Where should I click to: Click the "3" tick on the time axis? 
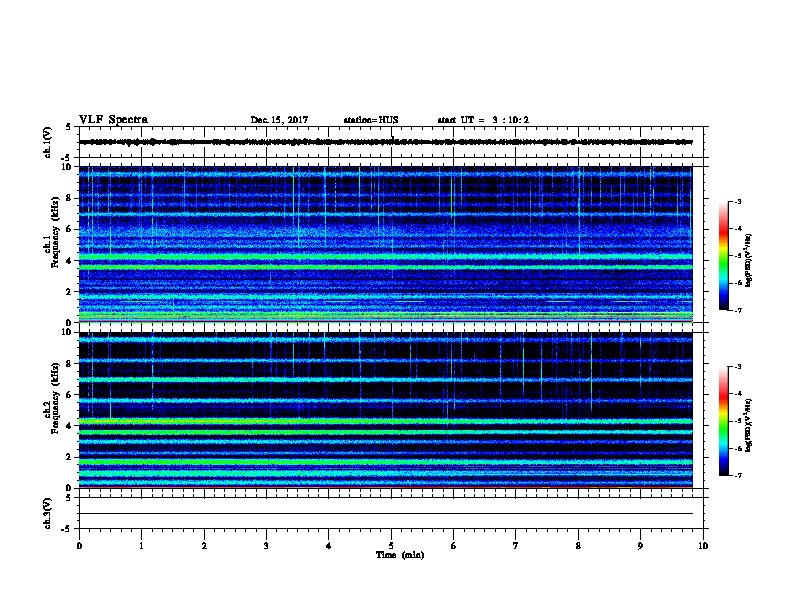coord(266,546)
